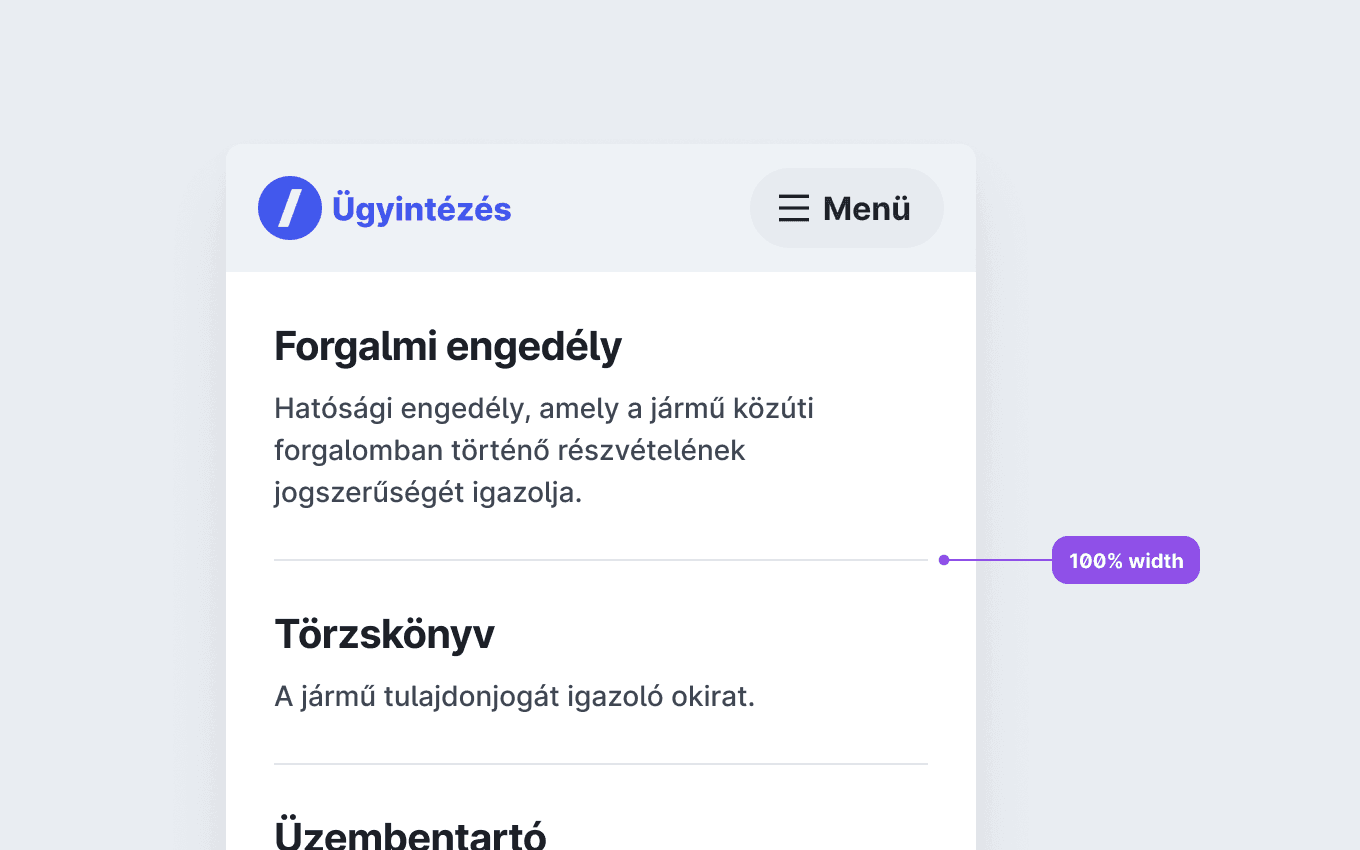
Task: Click the Törzskönyv description text
Action: [514, 696]
